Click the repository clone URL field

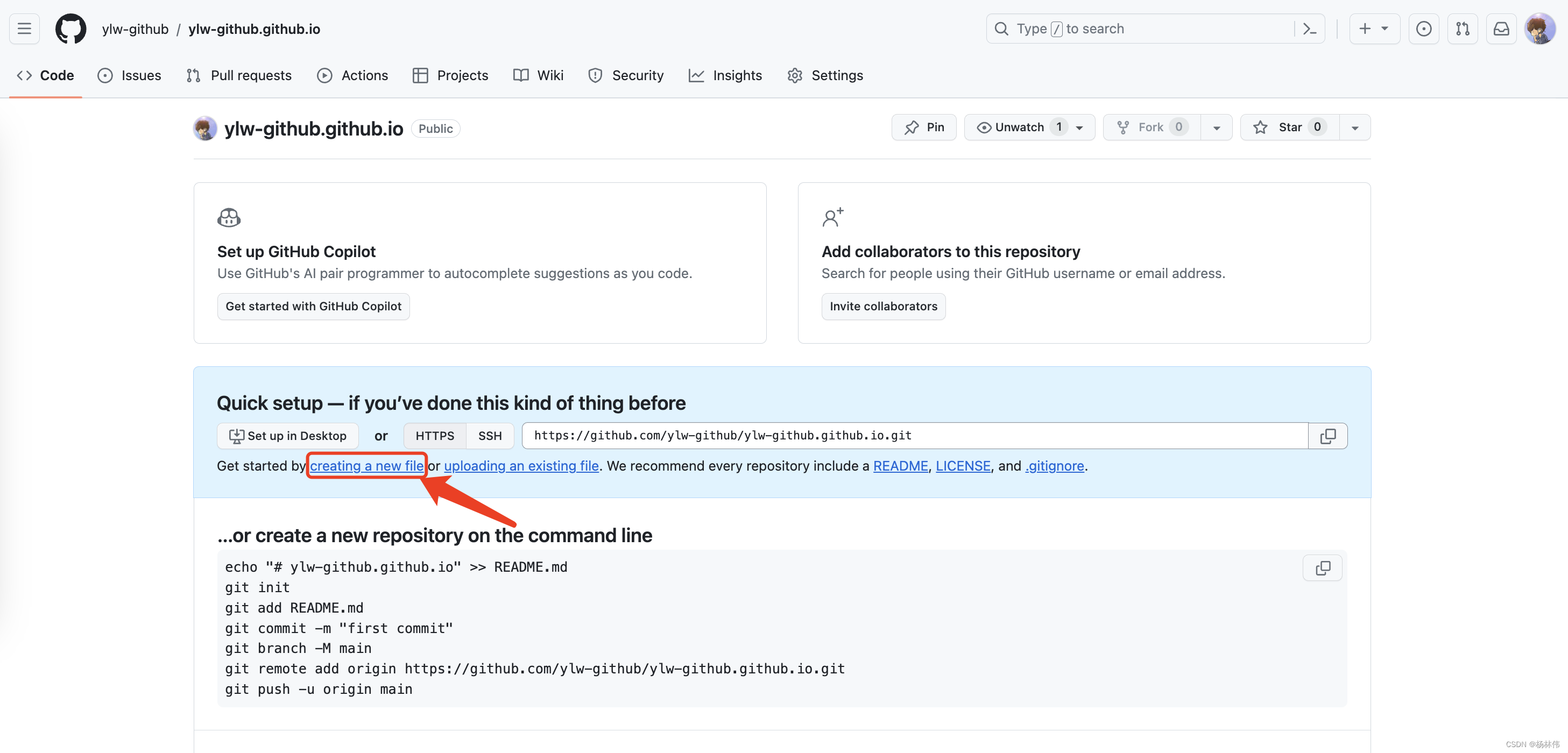tap(915, 436)
